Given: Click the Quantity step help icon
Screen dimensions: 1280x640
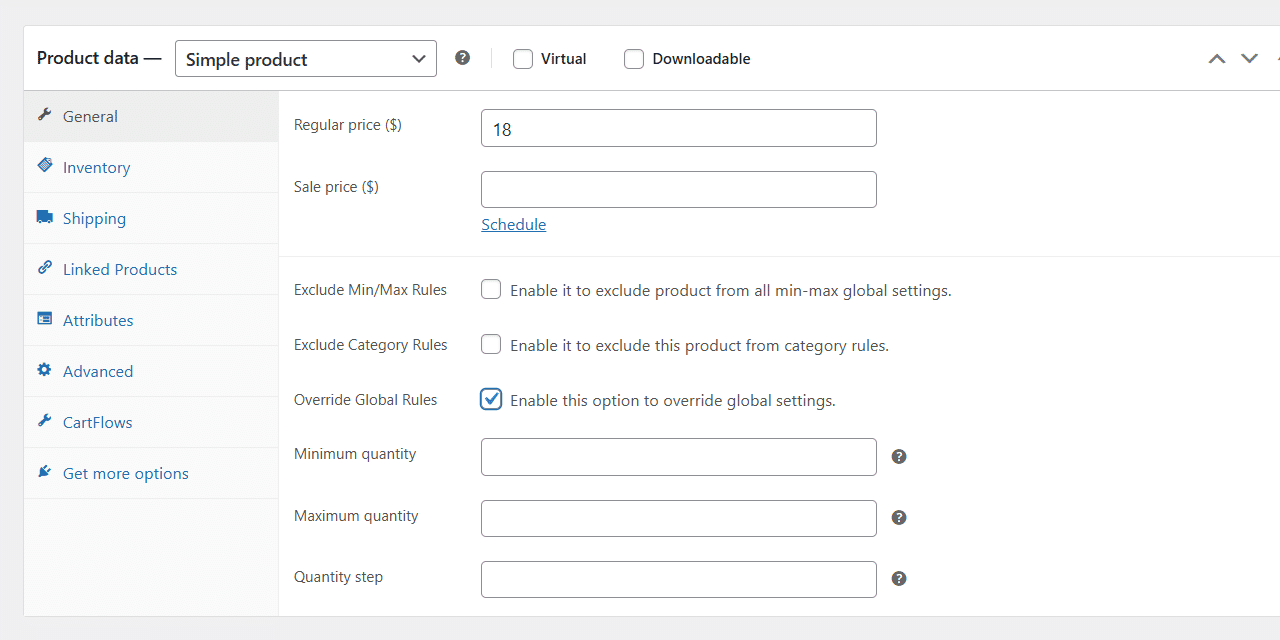Looking at the screenshot, I should click(899, 578).
